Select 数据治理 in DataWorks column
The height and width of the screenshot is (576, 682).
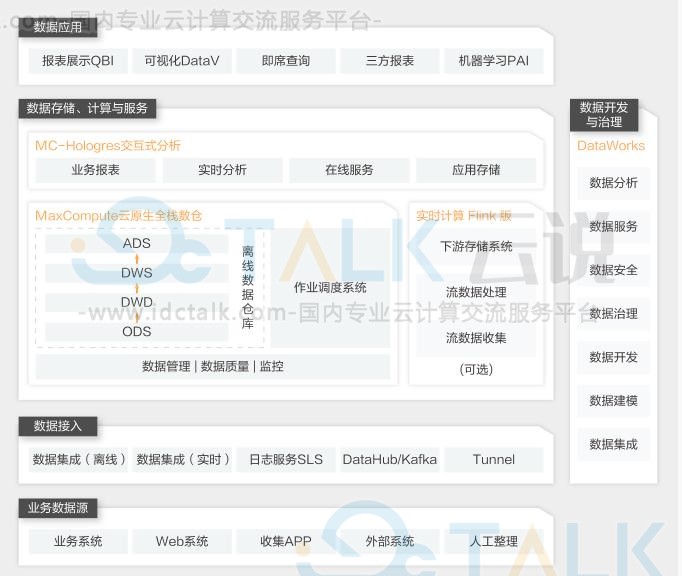coord(613,314)
